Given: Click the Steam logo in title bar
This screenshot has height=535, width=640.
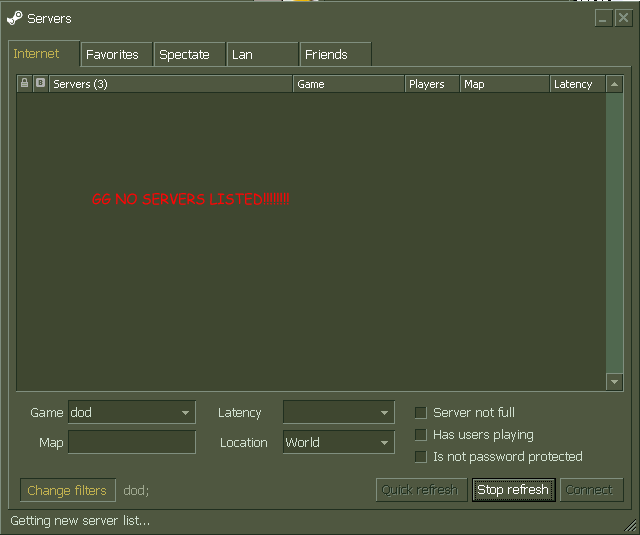Looking at the screenshot, I should [14, 18].
